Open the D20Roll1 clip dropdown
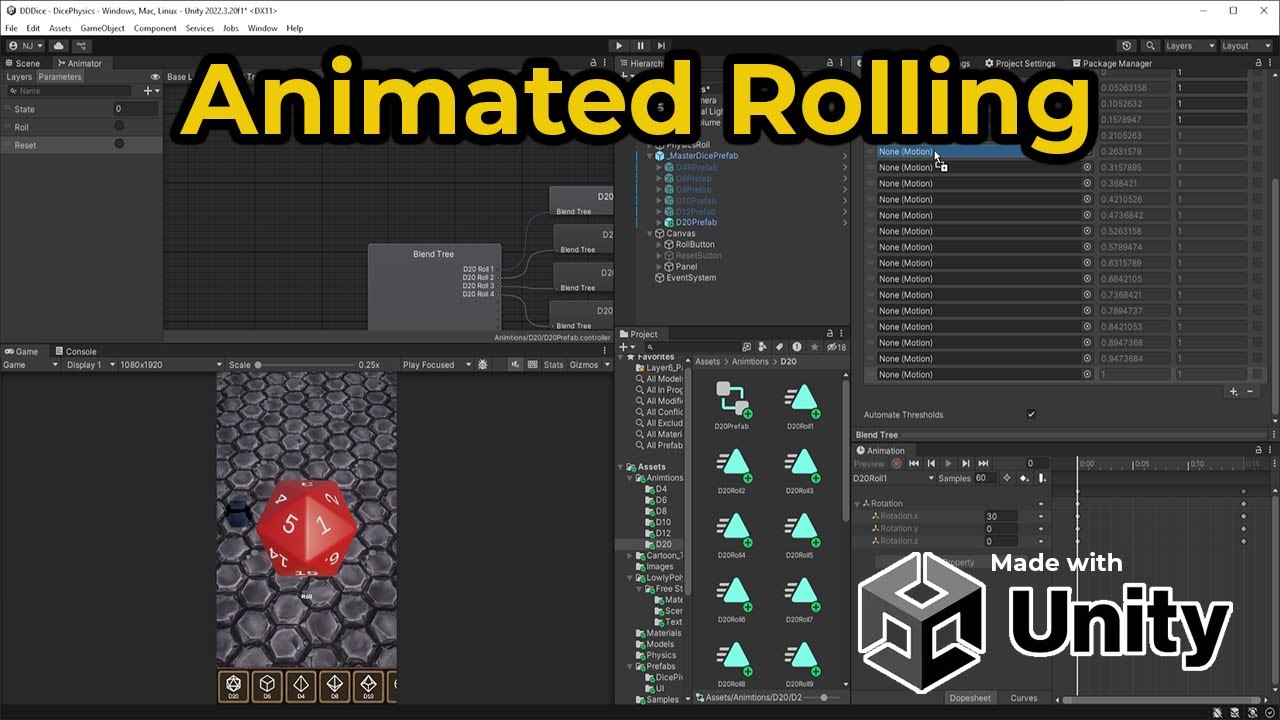This screenshot has width=1280, height=720. pos(894,478)
